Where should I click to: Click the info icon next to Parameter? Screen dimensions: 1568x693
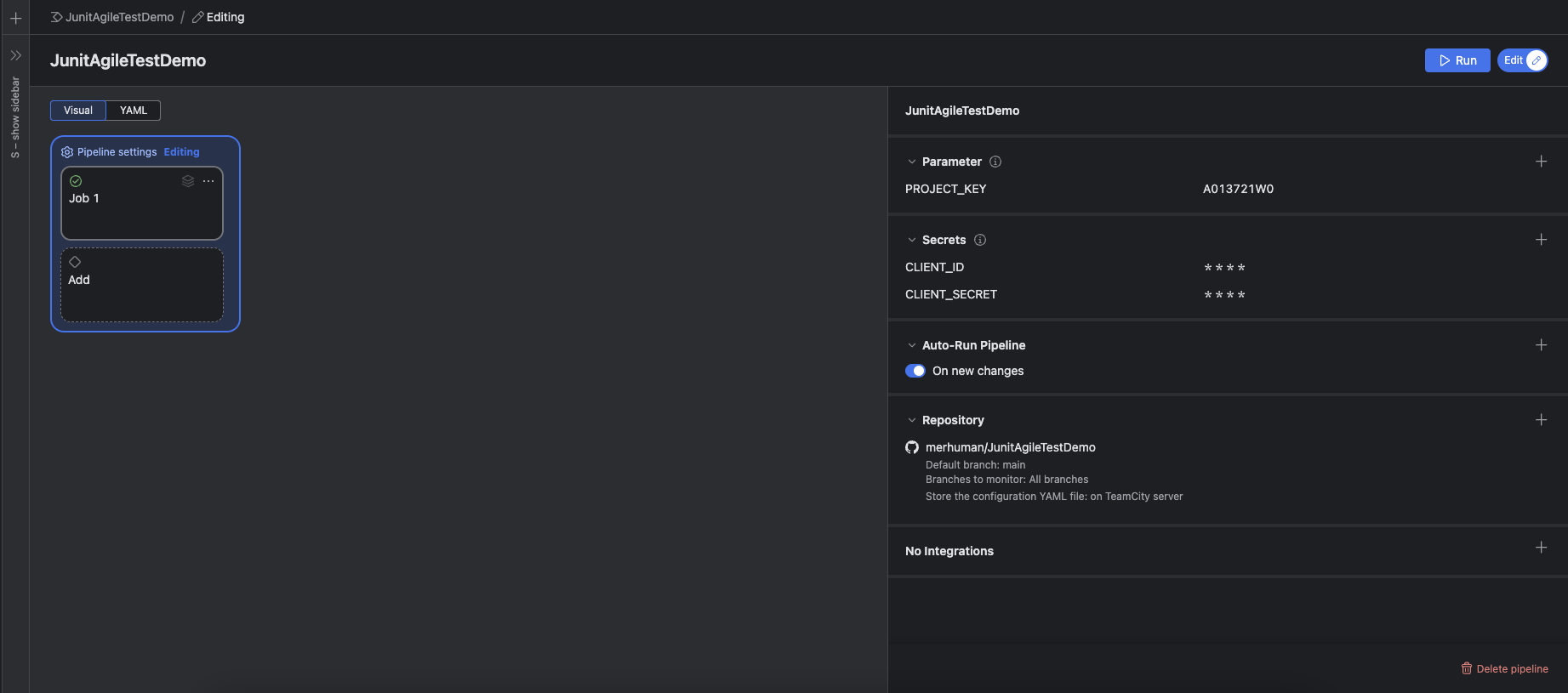[995, 162]
